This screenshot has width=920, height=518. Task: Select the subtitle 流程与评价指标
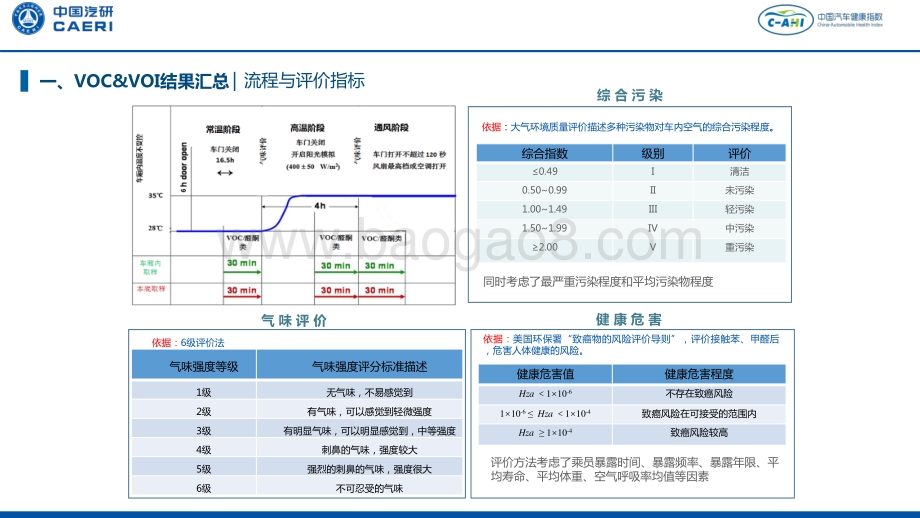tap(304, 80)
